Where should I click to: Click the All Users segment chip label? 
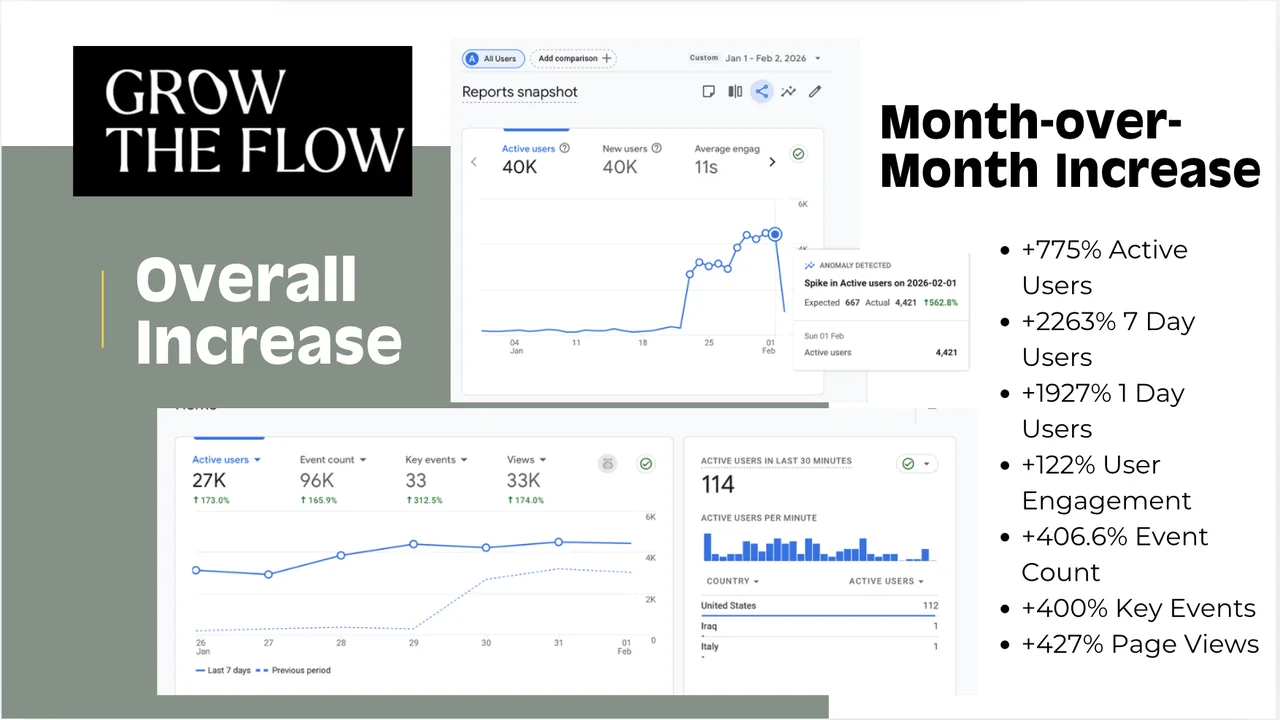click(x=500, y=59)
